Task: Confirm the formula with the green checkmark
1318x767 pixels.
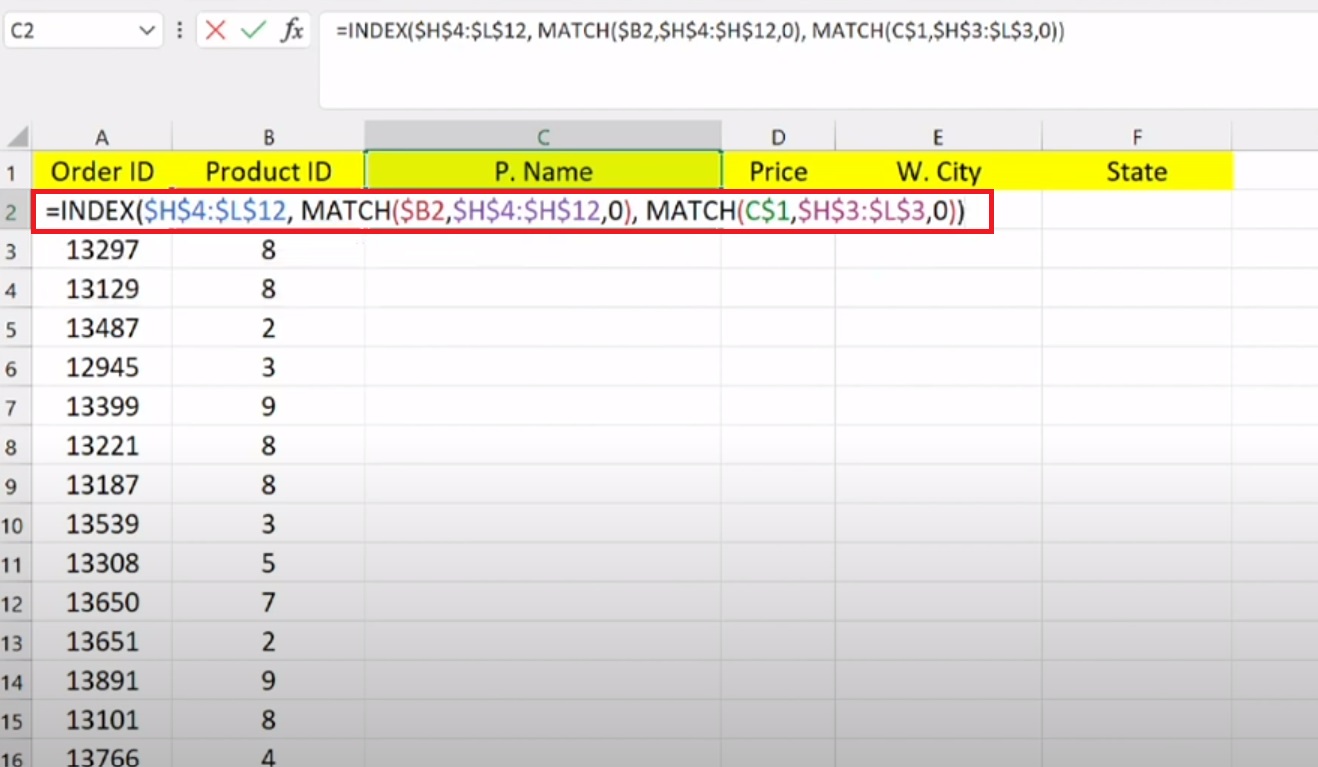Action: tap(254, 30)
